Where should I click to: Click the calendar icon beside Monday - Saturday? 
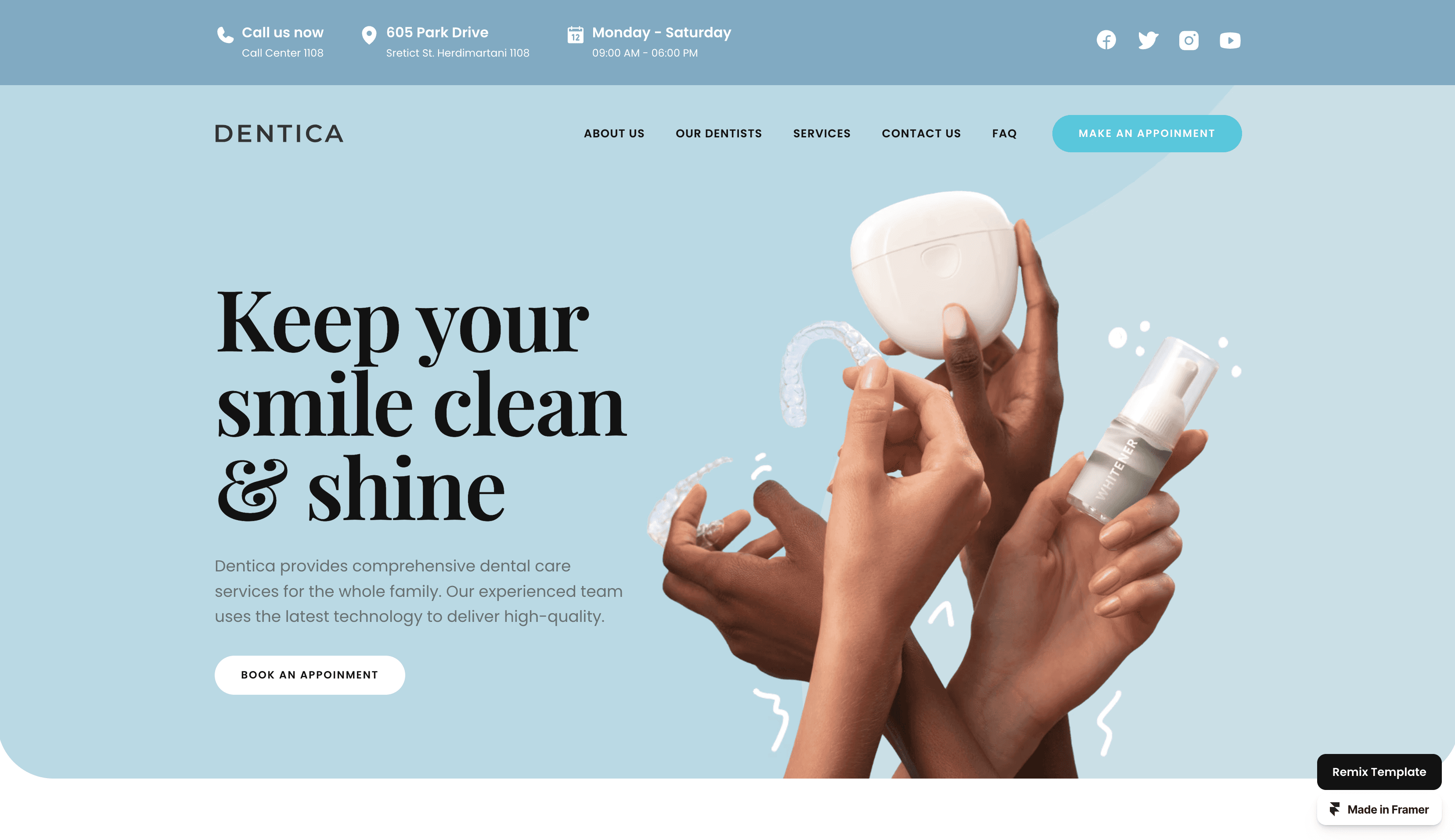575,35
